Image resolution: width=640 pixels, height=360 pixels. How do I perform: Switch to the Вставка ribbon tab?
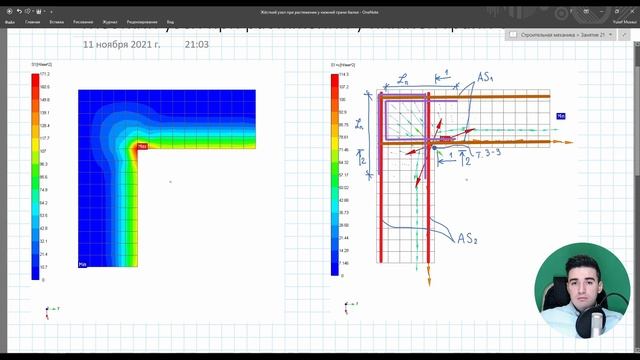pyautogui.click(x=56, y=22)
